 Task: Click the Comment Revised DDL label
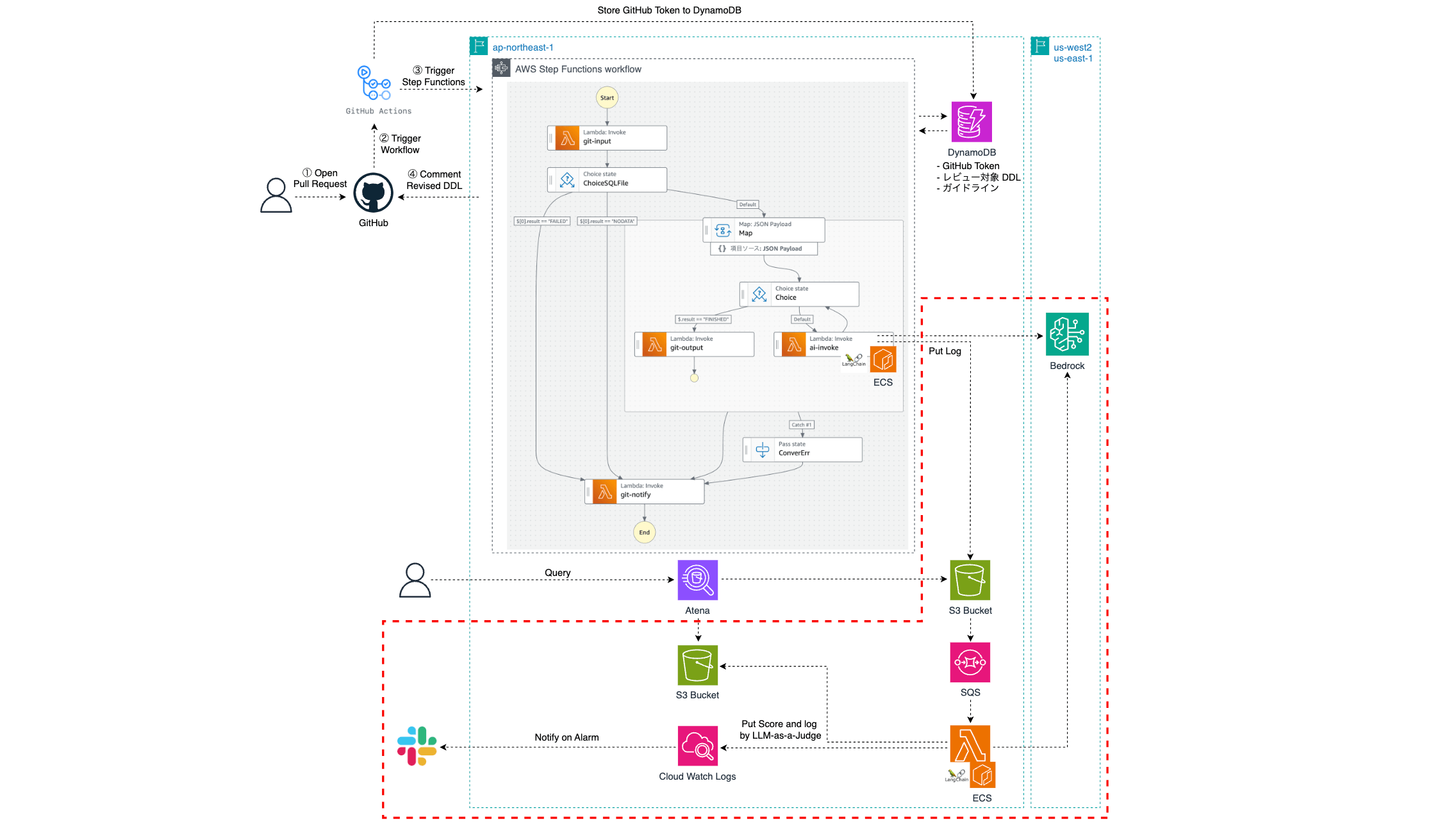(434, 180)
